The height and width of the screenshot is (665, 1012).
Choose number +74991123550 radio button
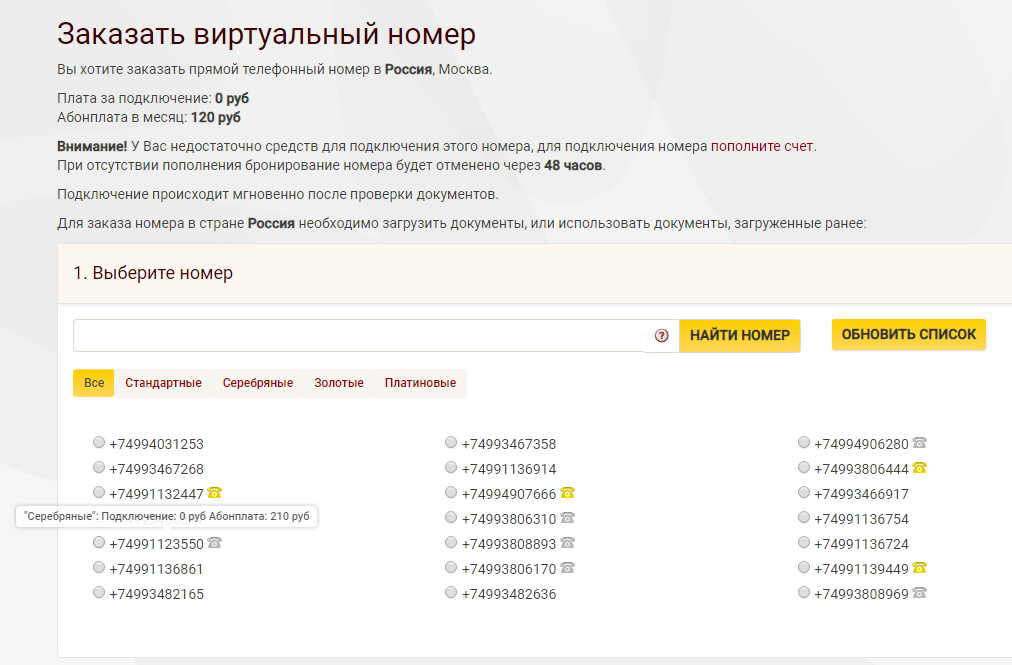tap(99, 542)
